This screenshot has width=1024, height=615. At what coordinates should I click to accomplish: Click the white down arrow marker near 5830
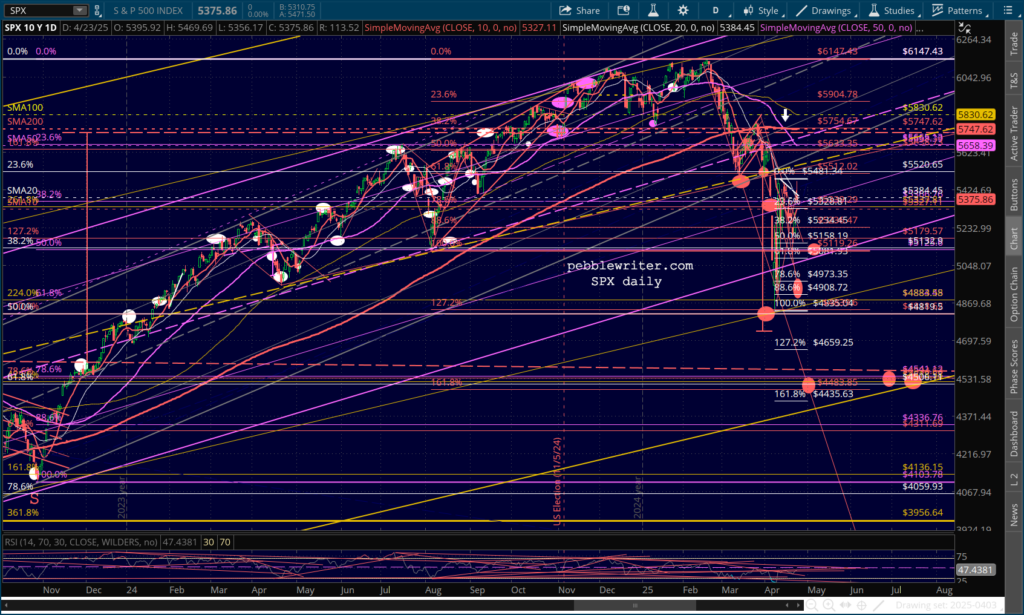[x=786, y=115]
